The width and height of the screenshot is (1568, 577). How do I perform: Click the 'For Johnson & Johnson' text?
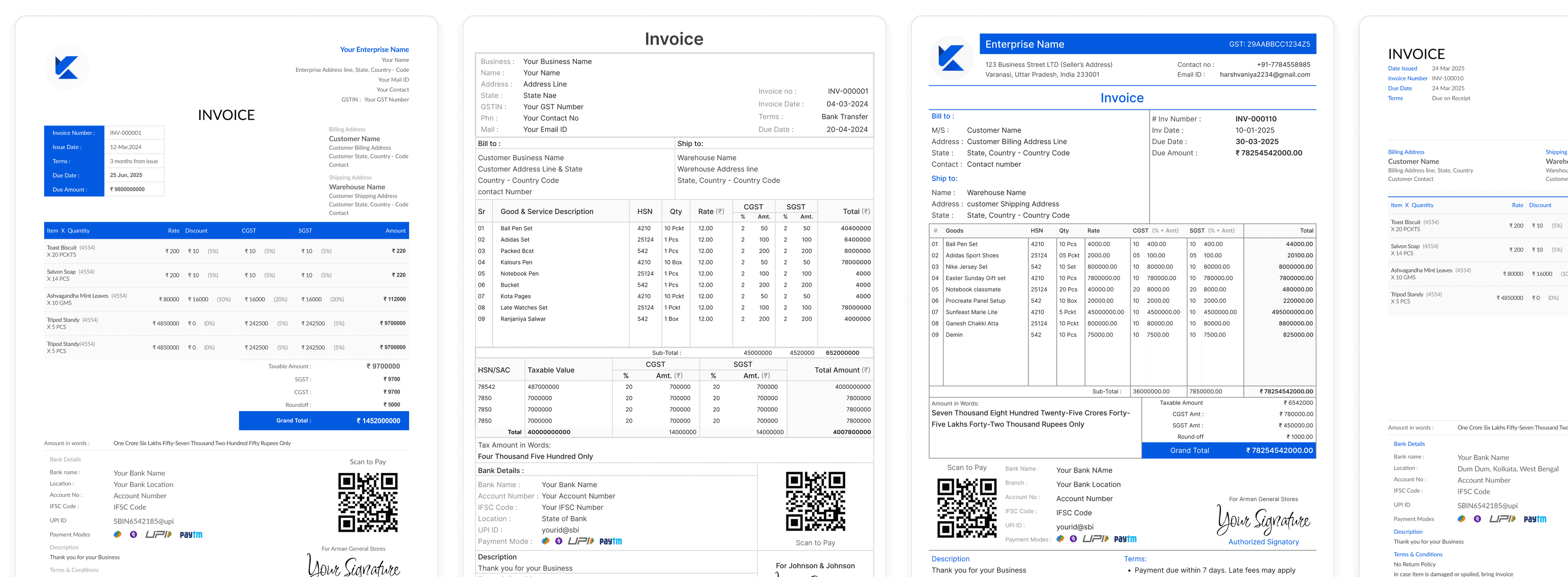815,566
